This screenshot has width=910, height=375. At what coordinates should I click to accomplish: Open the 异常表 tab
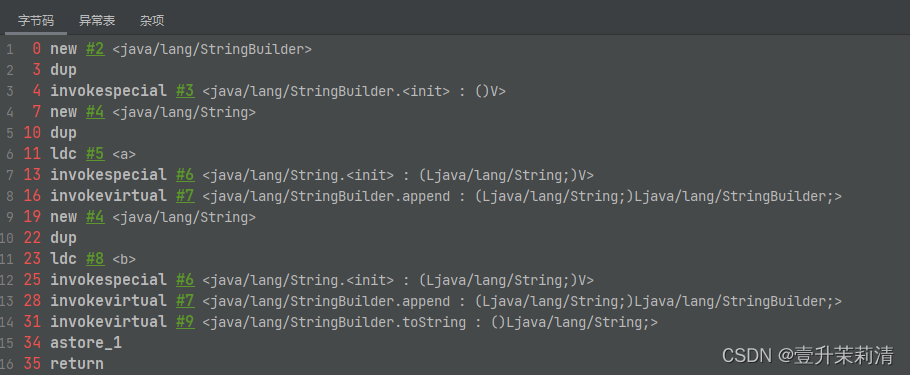[97, 21]
